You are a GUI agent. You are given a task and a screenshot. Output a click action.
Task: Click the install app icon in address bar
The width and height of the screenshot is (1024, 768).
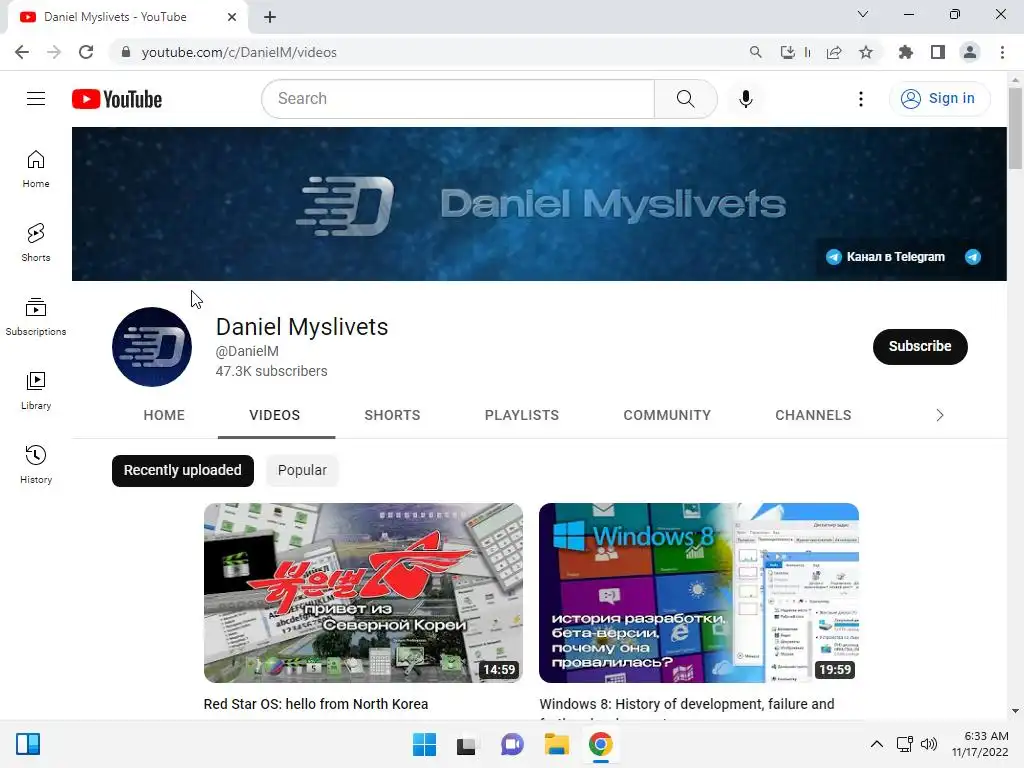[788, 52]
